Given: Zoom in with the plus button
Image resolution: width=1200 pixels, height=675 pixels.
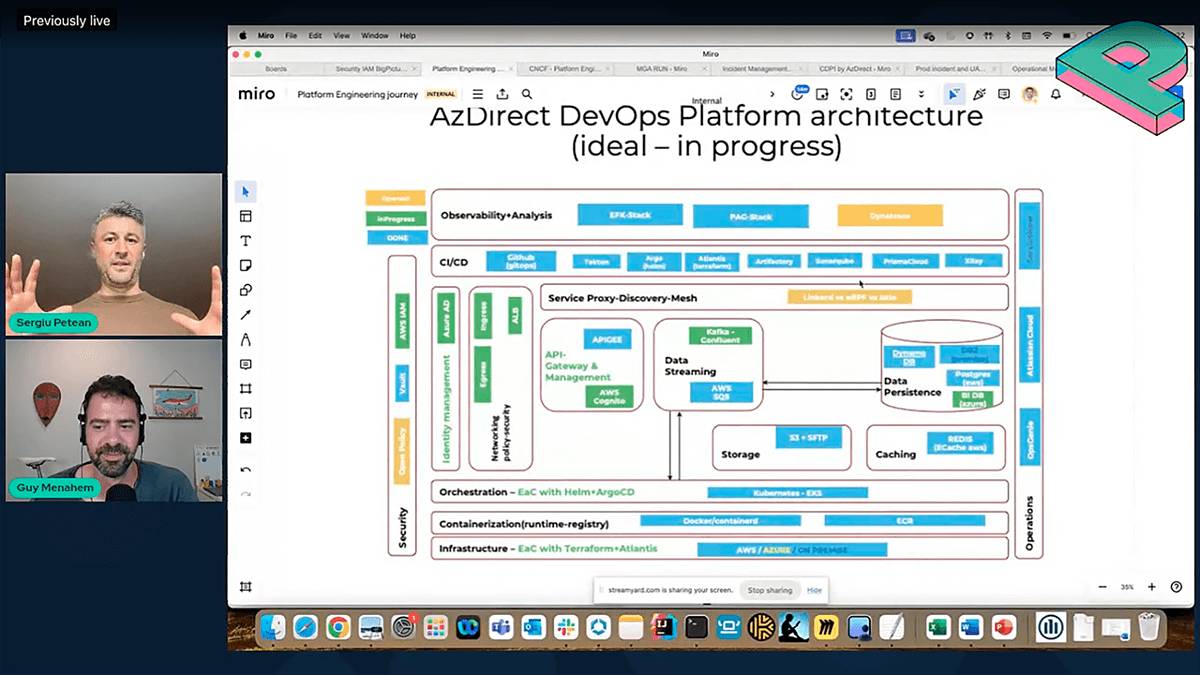Looking at the screenshot, I should tap(1152, 587).
